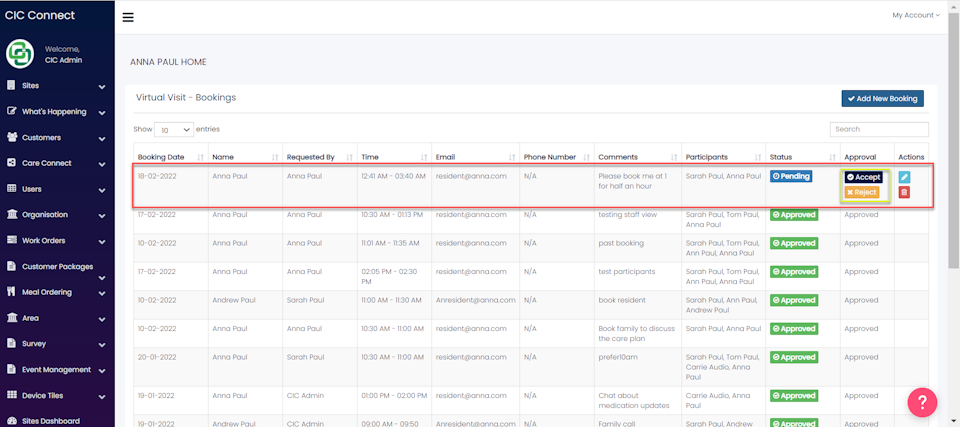Click the CIC Connect logo avatar
The width and height of the screenshot is (960, 427).
tap(20, 55)
